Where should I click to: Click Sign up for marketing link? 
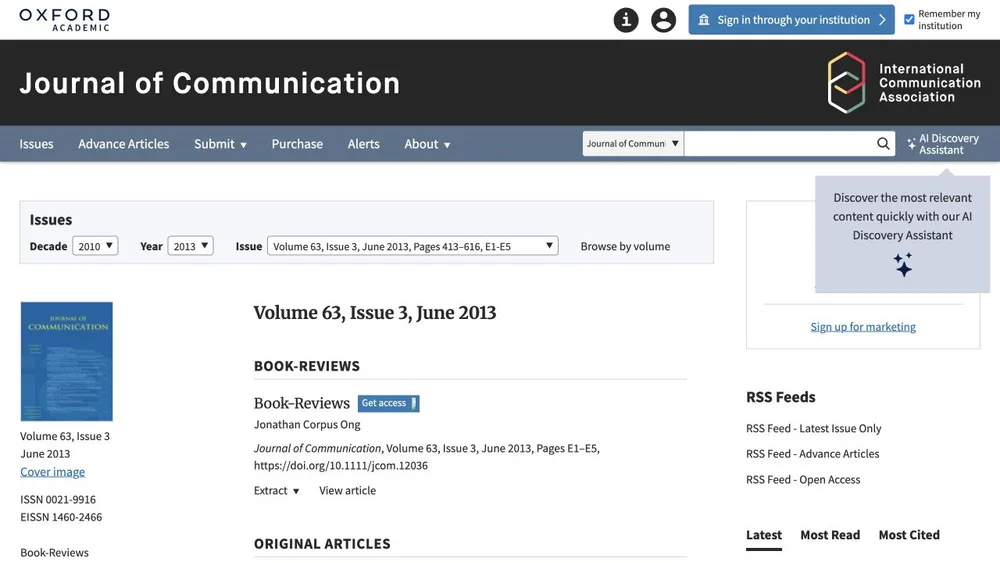point(863,326)
